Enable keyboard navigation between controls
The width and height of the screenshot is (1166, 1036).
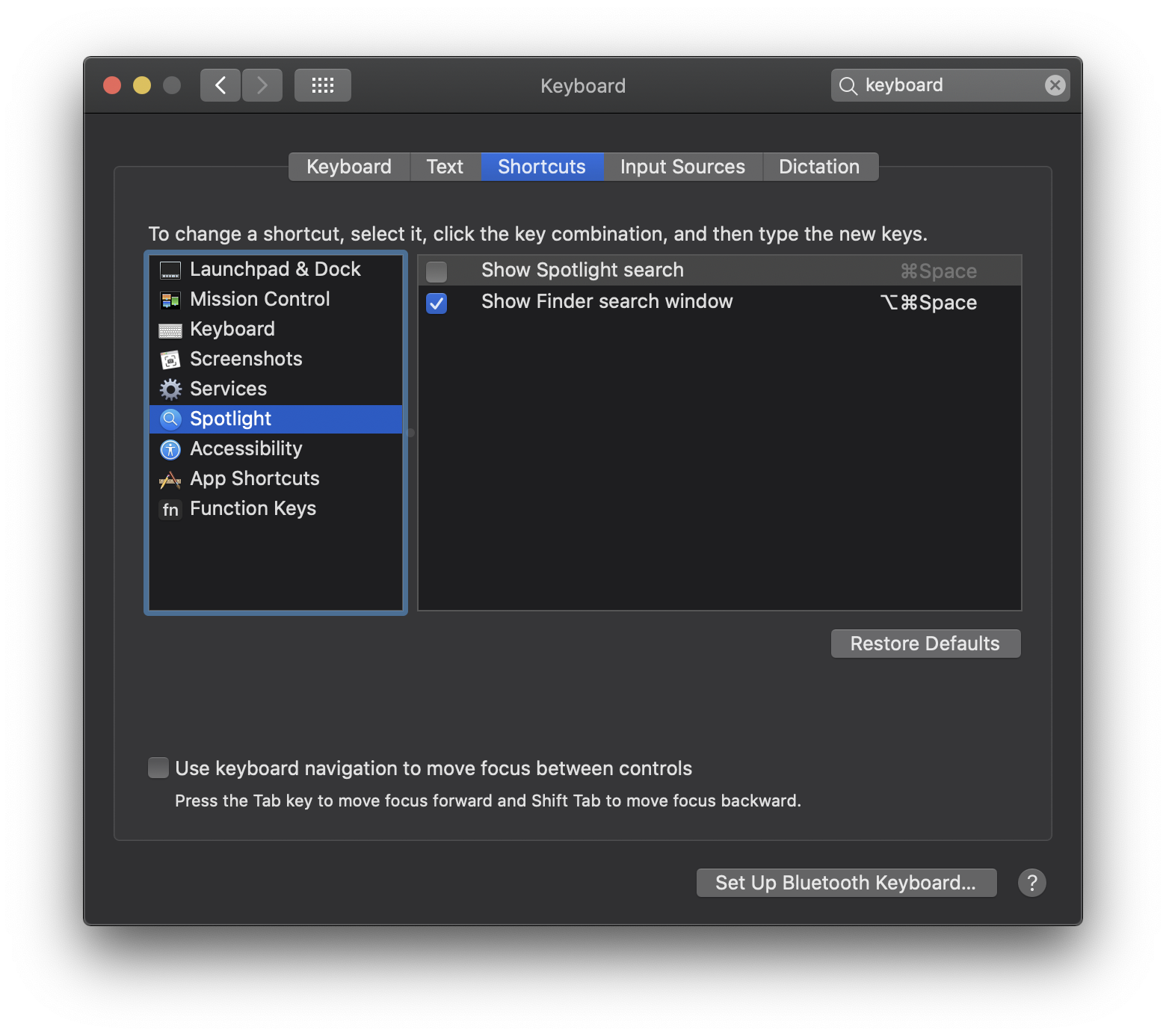(158, 768)
